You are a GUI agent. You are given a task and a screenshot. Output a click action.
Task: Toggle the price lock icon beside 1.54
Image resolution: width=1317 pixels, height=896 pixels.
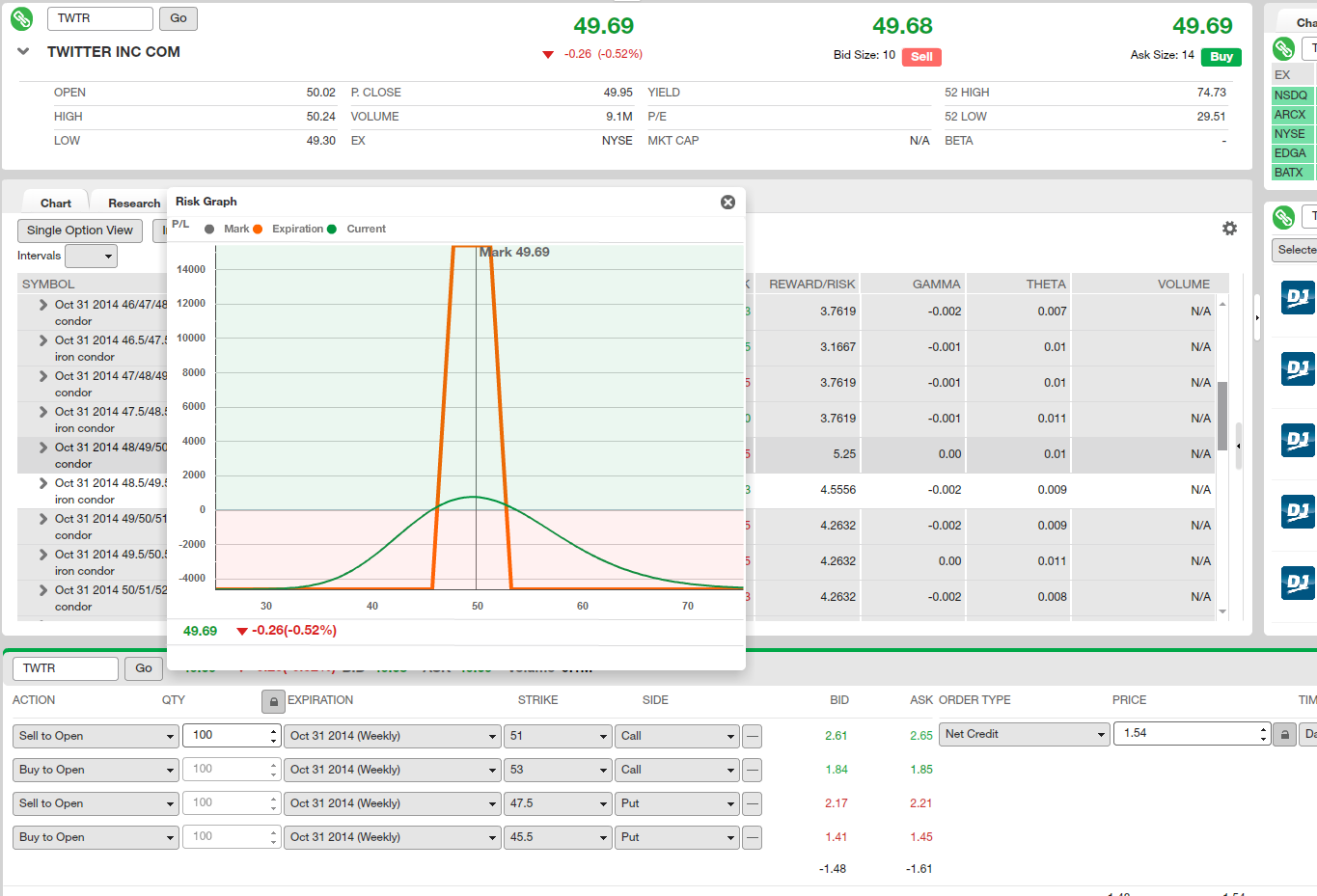tap(1284, 735)
